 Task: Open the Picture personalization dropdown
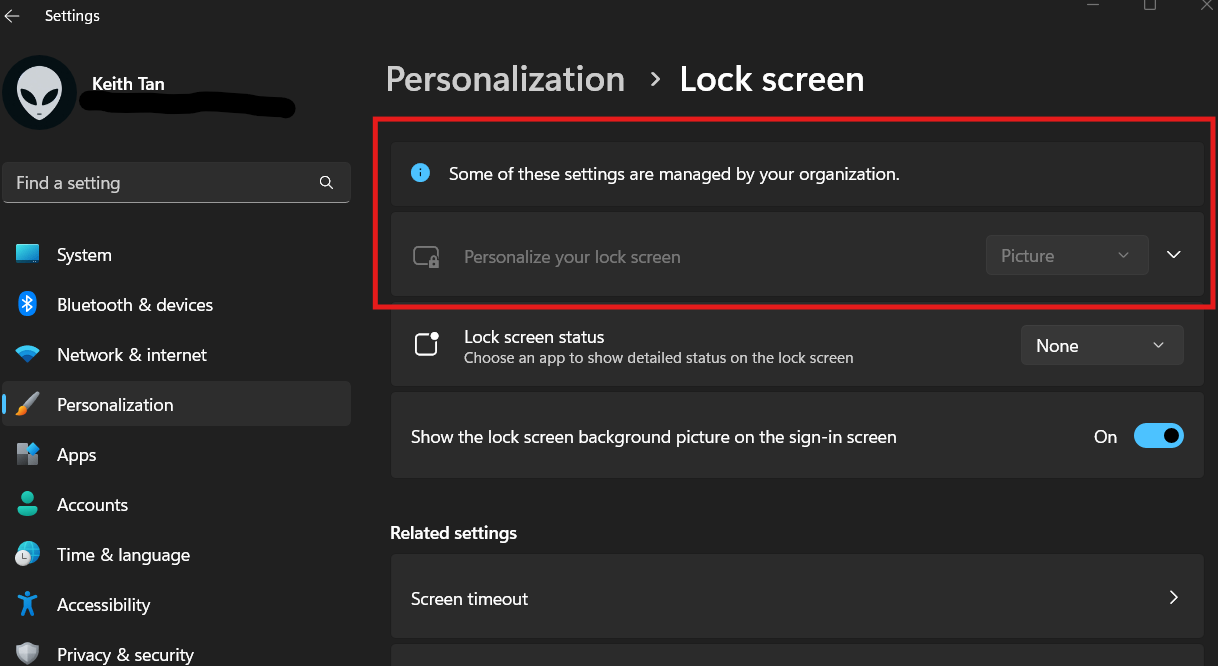coord(1066,255)
